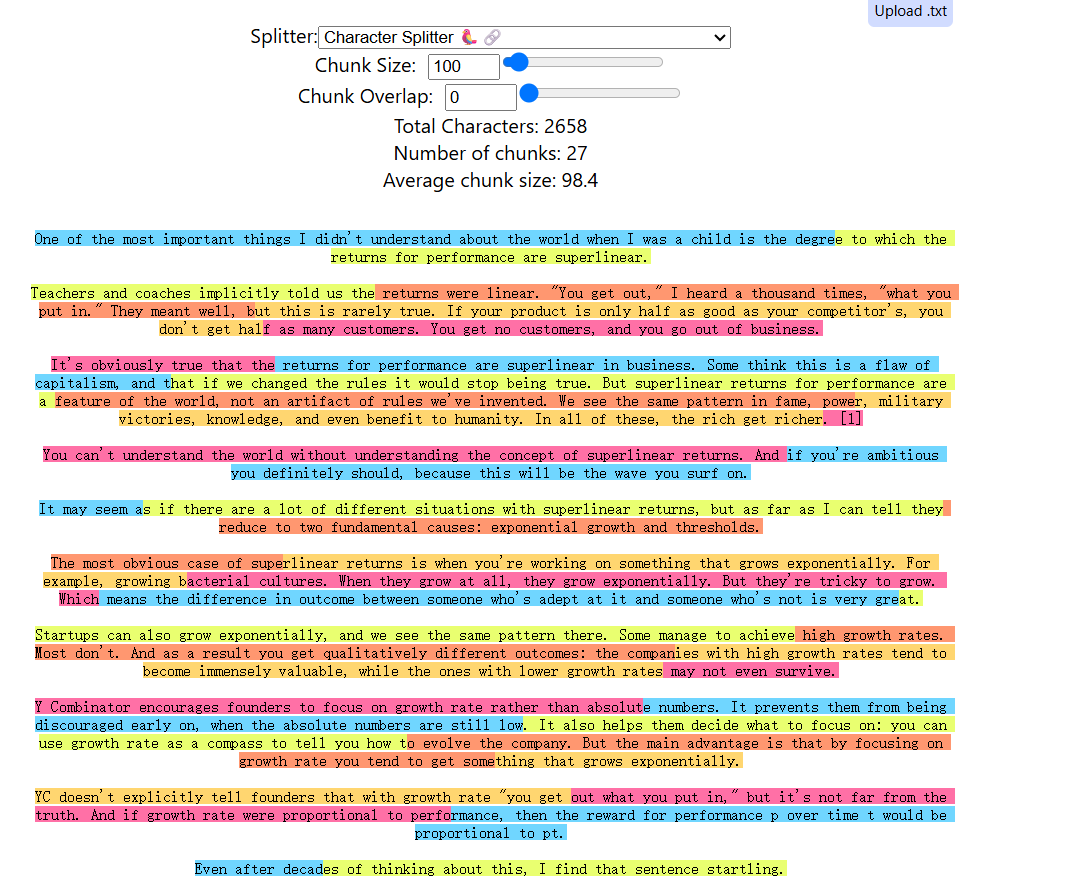Click text 'may not even survive.'
The width and height of the screenshot is (1090, 885).
(x=752, y=672)
